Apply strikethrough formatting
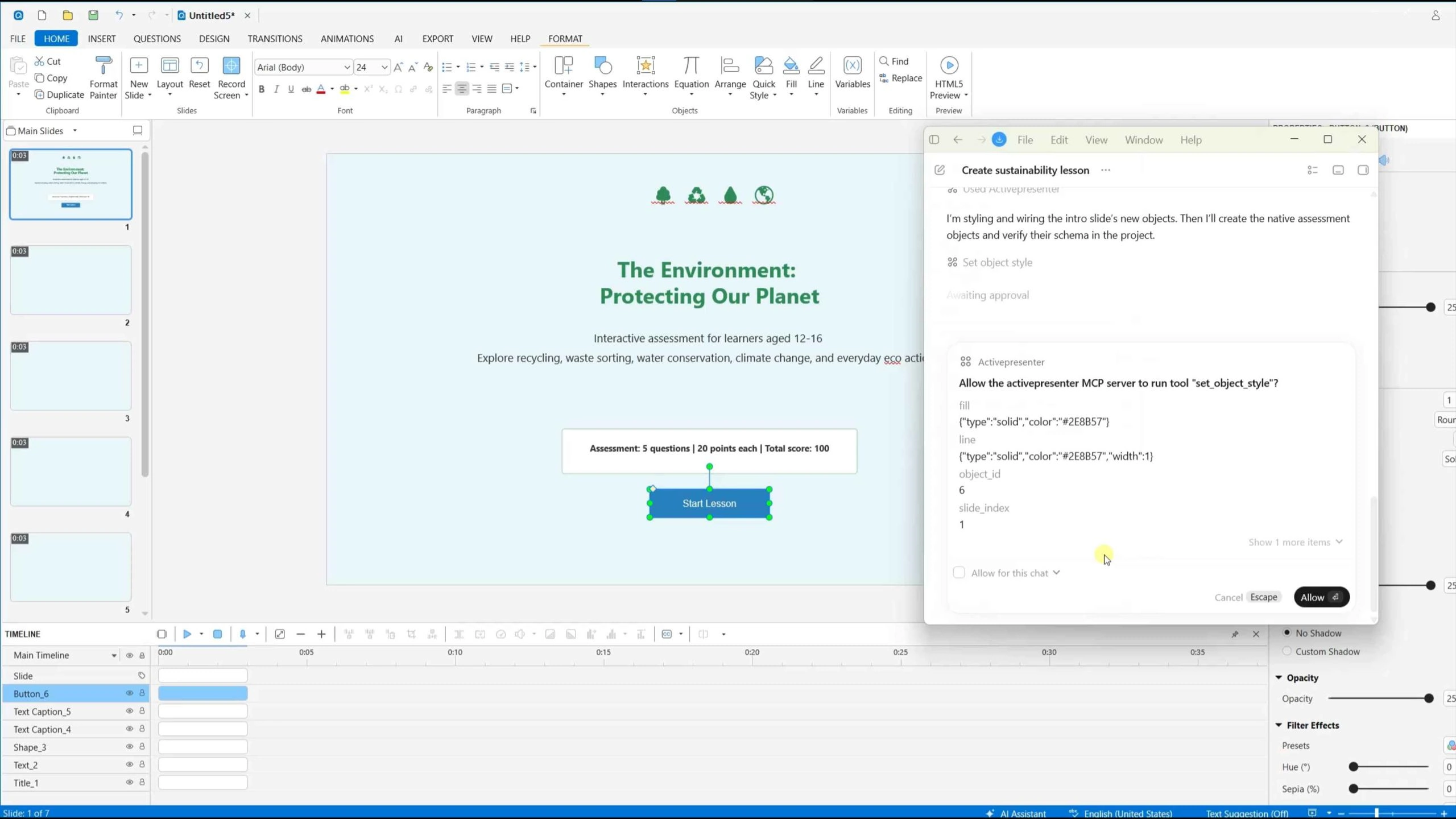Viewport: 1456px width, 819px height. 306,89
